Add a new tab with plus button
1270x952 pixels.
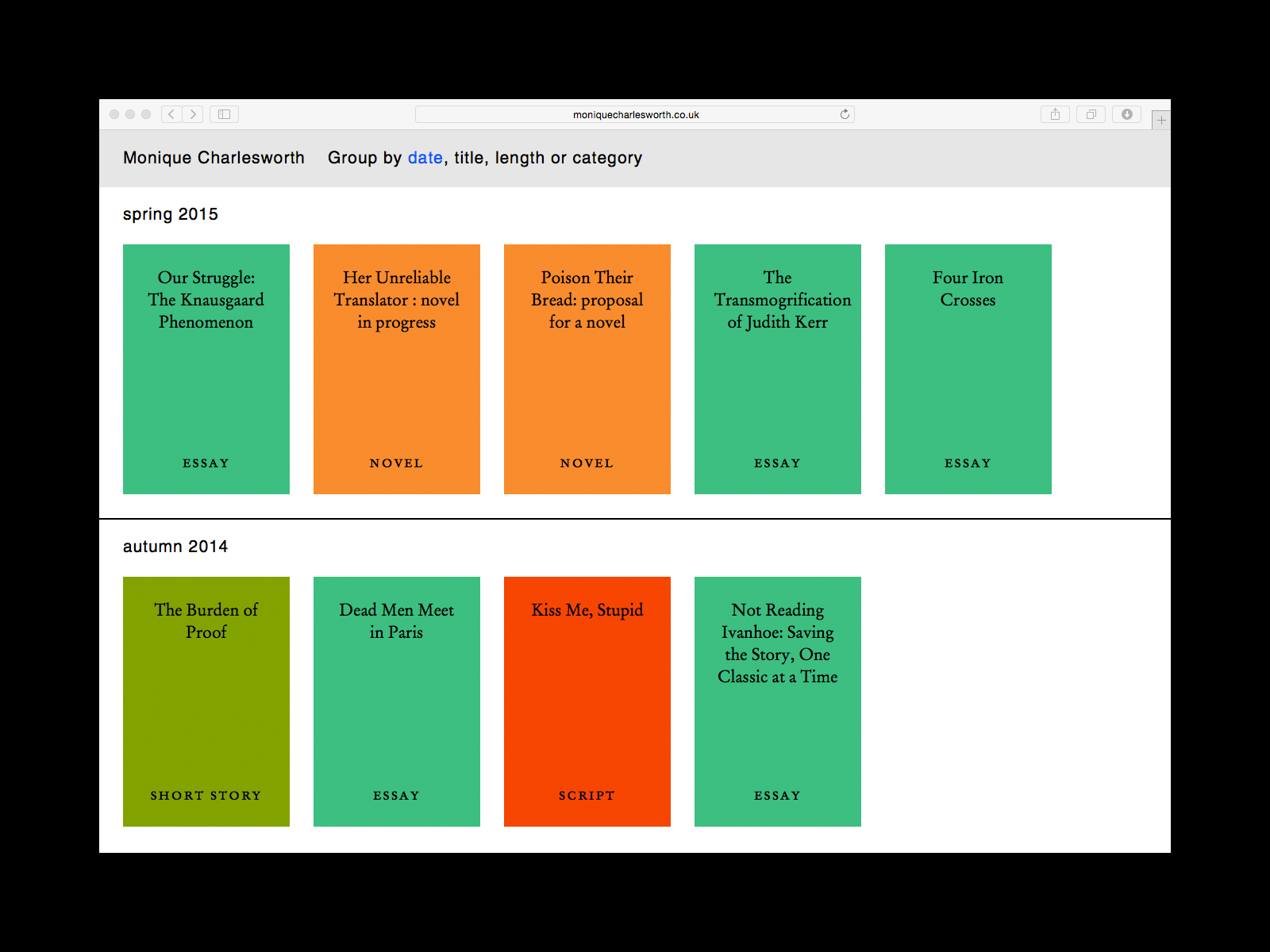(x=1161, y=121)
